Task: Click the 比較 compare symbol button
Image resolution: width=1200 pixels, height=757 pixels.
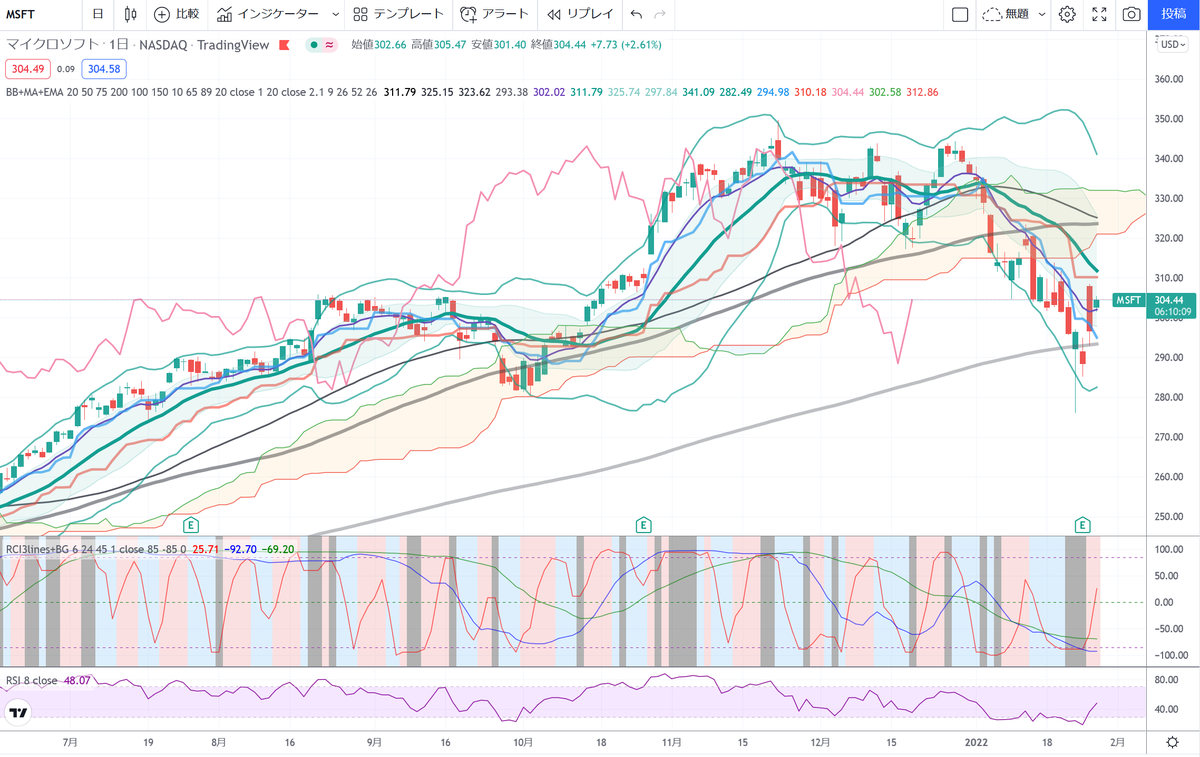Action: pos(177,14)
